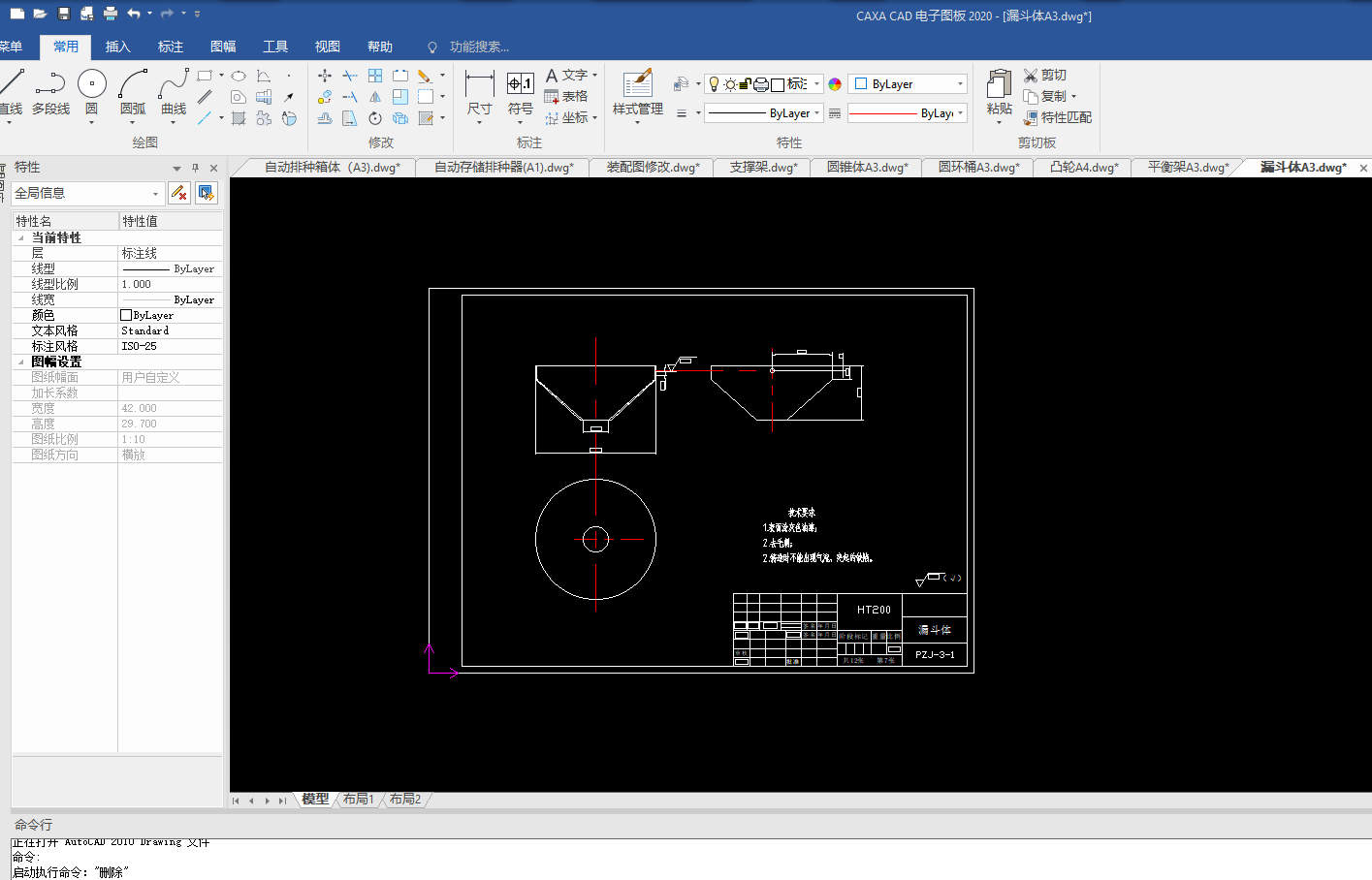Select the 多段线 polyline tool

tap(50, 85)
